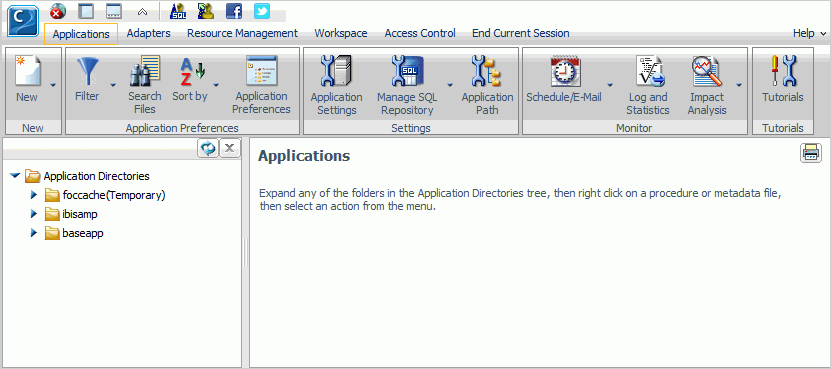Screen dimensions: 831x369
Task: Open the Twitter icon link
Action: 262,11
